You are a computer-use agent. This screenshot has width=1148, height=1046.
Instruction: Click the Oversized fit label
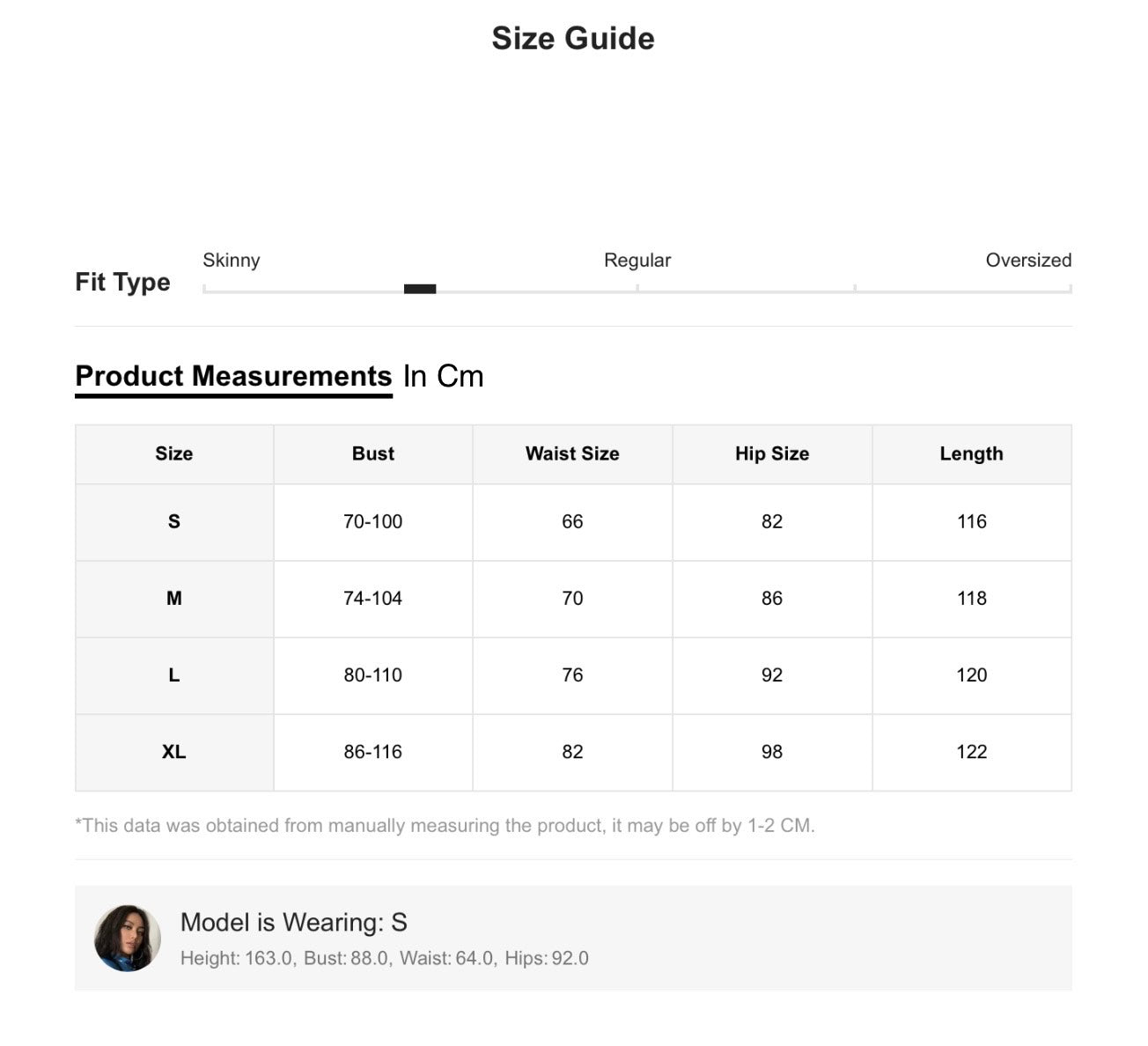[1028, 260]
